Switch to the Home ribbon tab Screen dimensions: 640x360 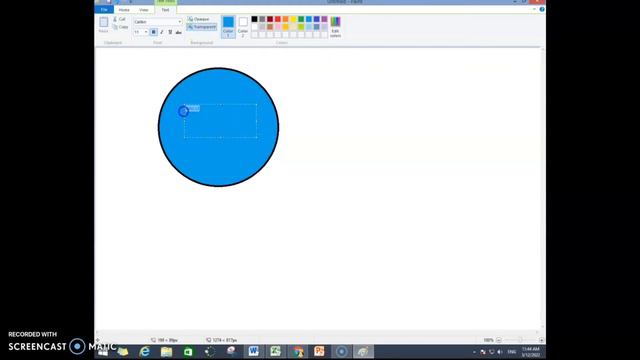pos(124,10)
